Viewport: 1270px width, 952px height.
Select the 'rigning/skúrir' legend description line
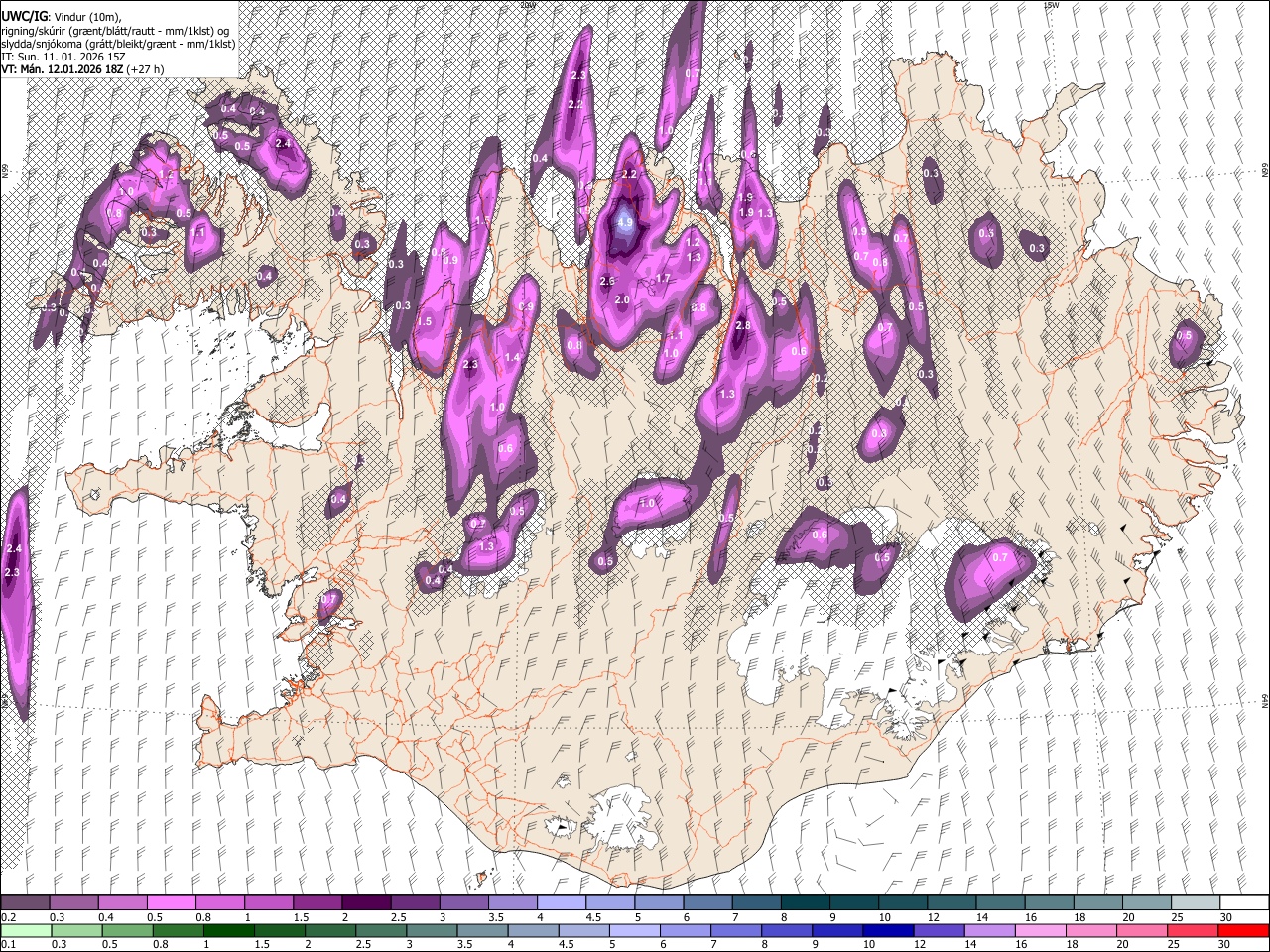click(114, 31)
